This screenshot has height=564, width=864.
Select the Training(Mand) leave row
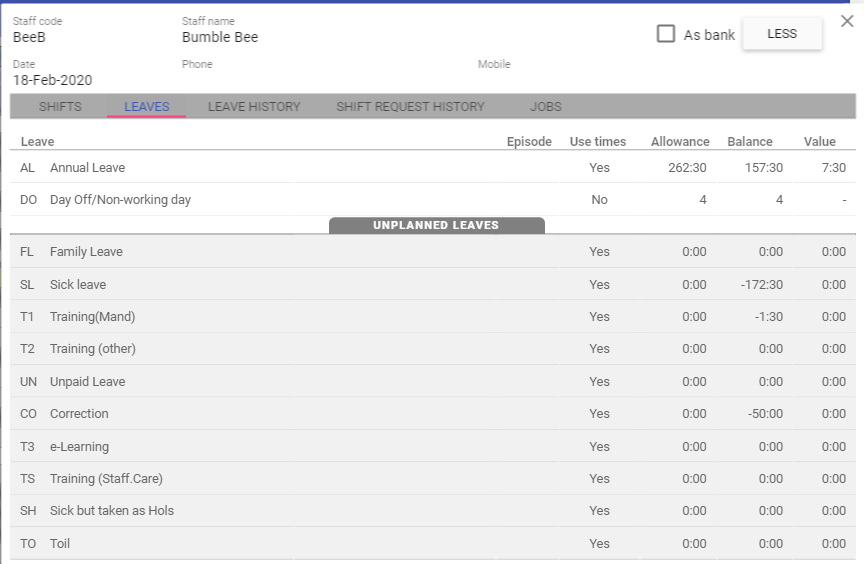92,317
